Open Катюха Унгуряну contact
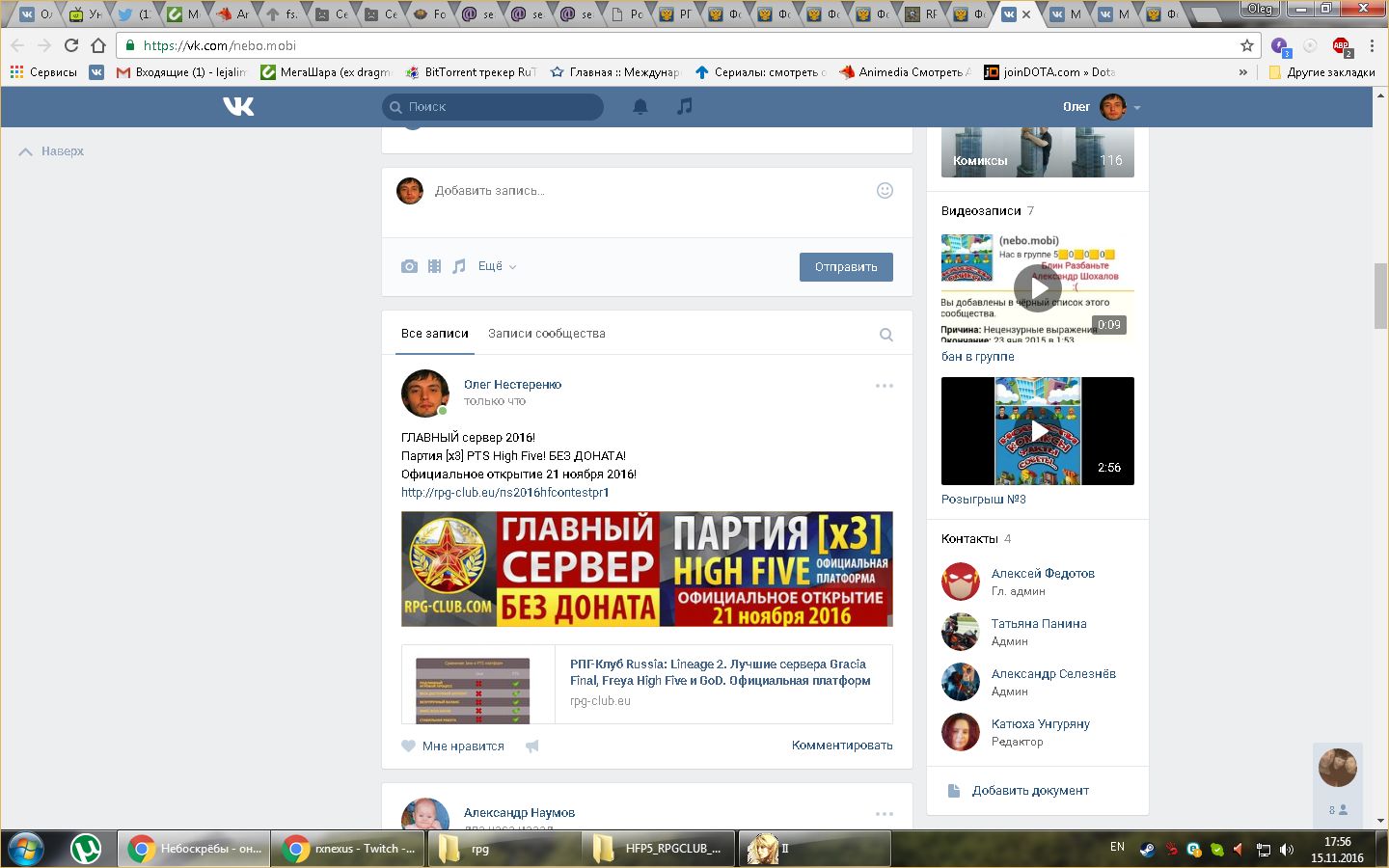Viewport: 1389px width, 868px height. tap(1041, 724)
